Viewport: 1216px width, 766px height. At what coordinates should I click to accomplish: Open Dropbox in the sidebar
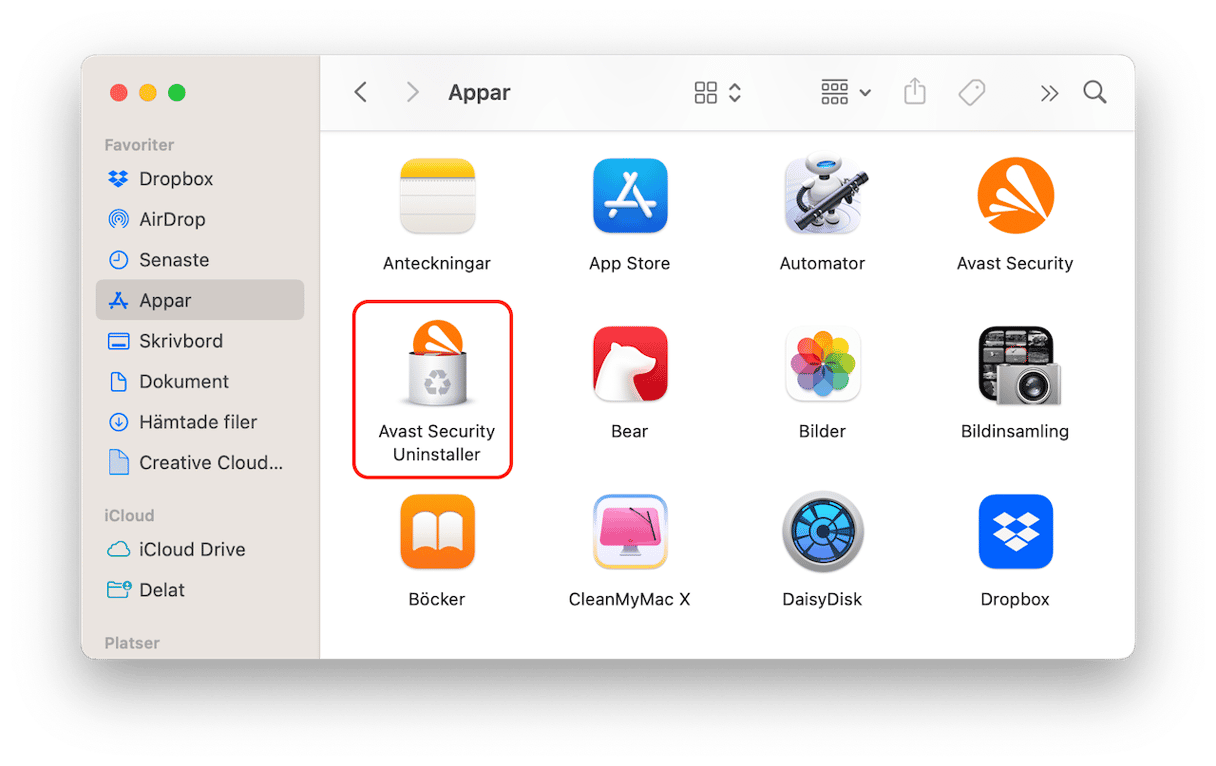(x=200, y=179)
